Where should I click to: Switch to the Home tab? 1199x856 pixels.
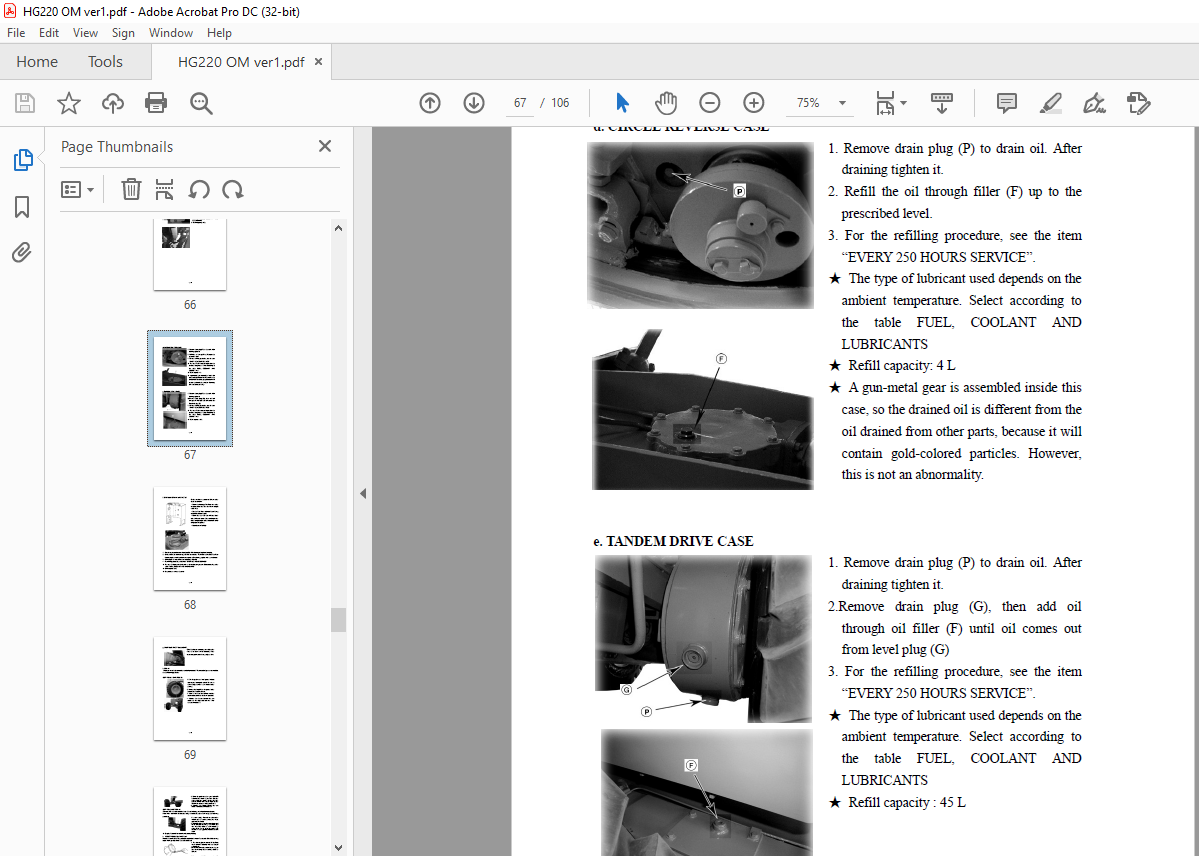point(37,62)
